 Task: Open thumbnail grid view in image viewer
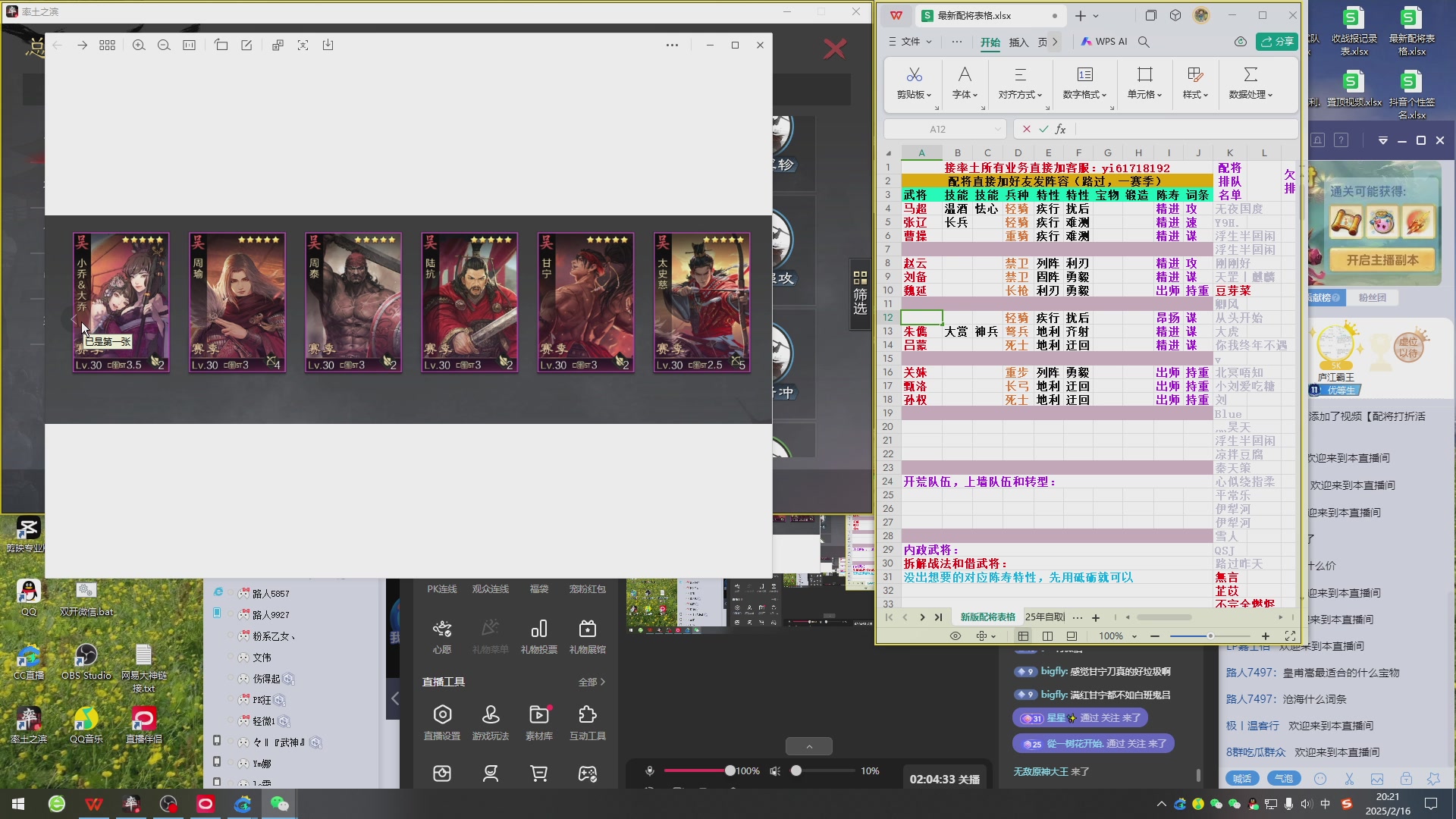pos(108,45)
